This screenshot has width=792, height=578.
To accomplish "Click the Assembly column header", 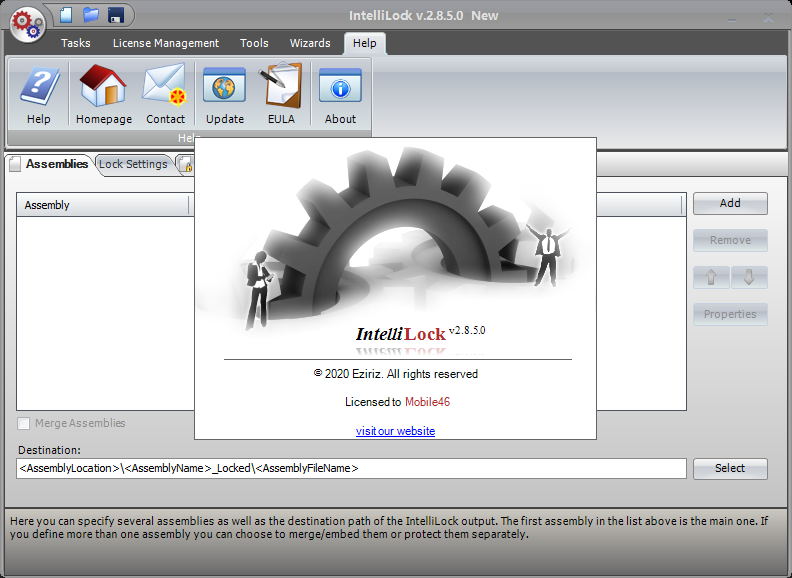I will 103,205.
